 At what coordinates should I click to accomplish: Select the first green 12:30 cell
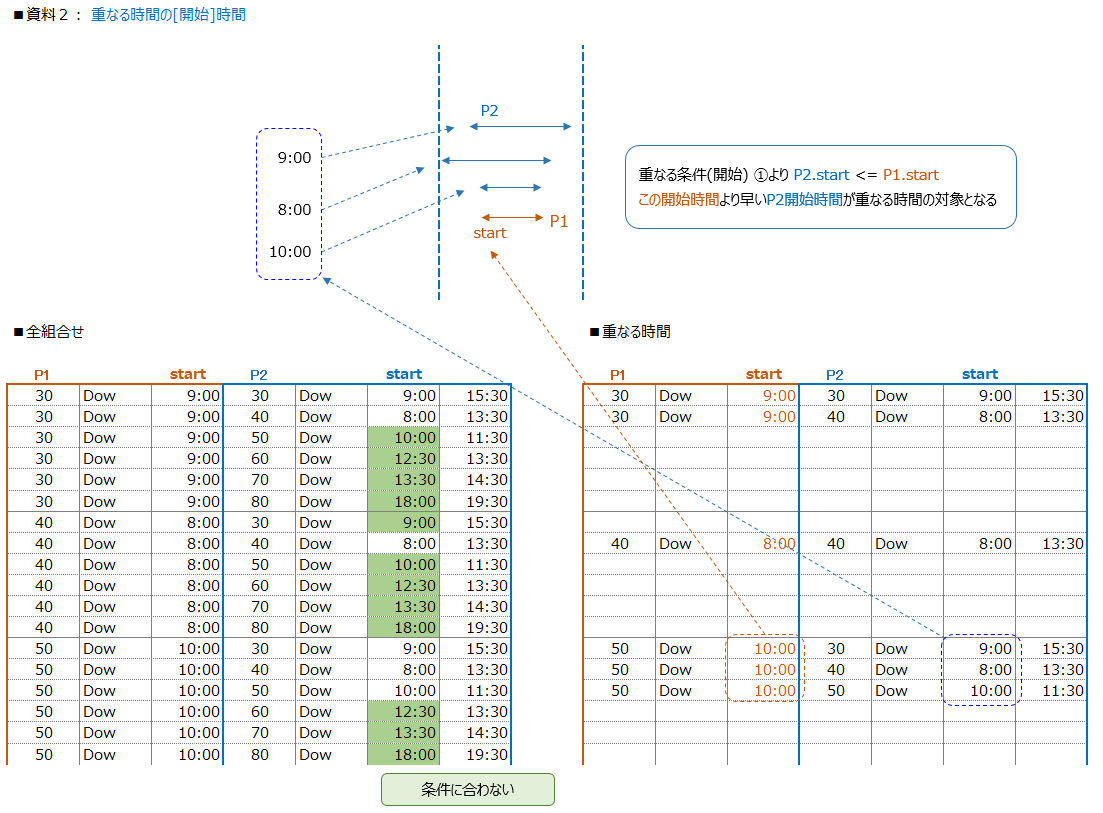point(404,459)
